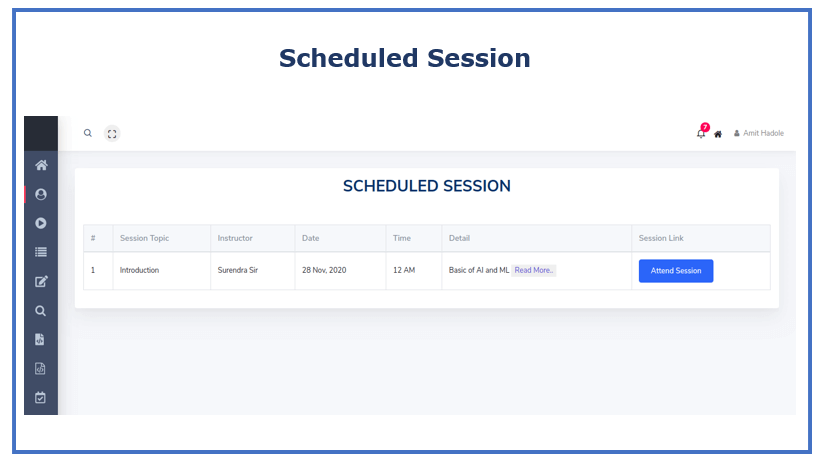This screenshot has width=816, height=458.
Task: Open the Read More link
Action: (533, 270)
